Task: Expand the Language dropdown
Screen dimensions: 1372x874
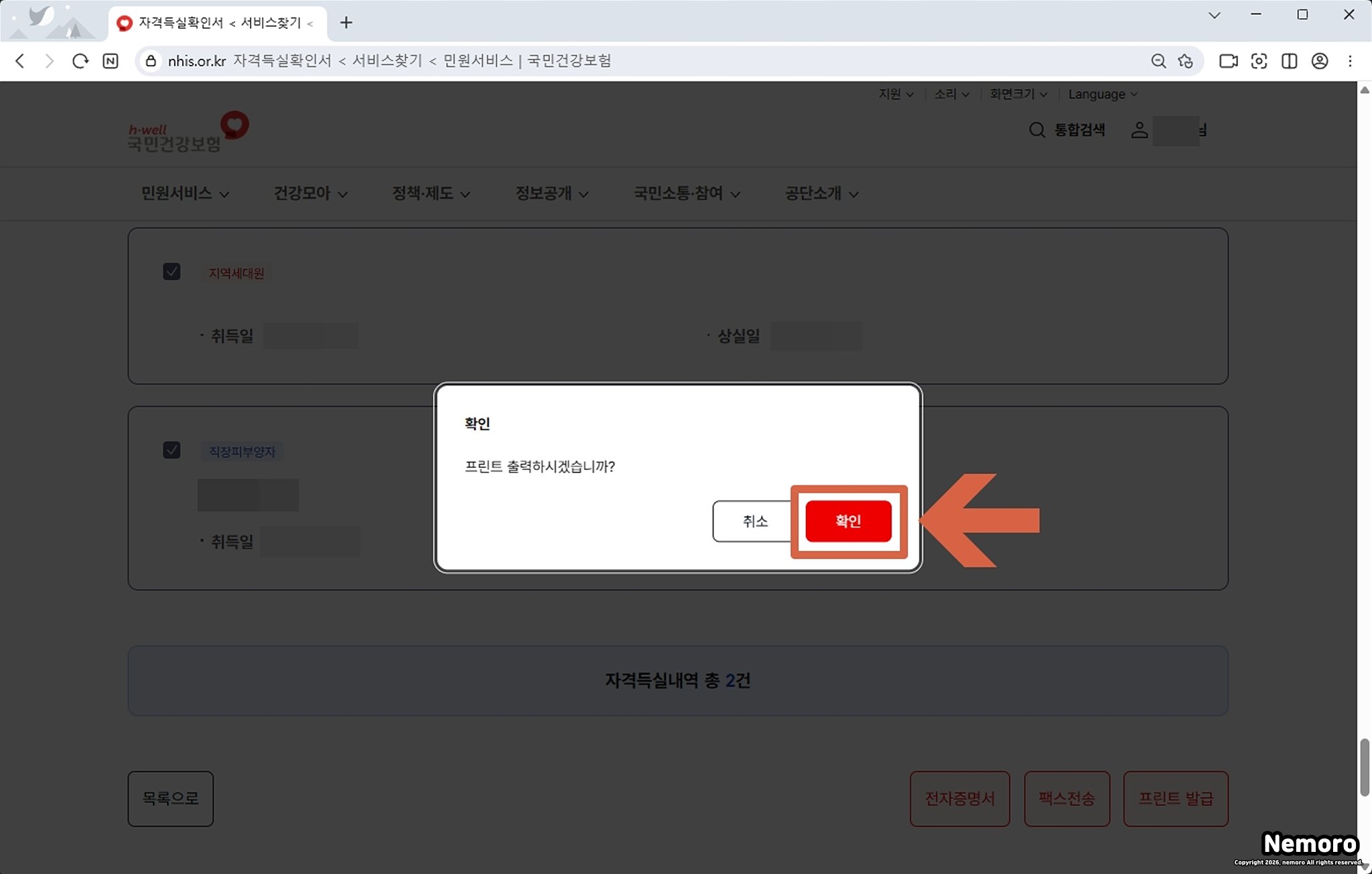Action: 1102,95
